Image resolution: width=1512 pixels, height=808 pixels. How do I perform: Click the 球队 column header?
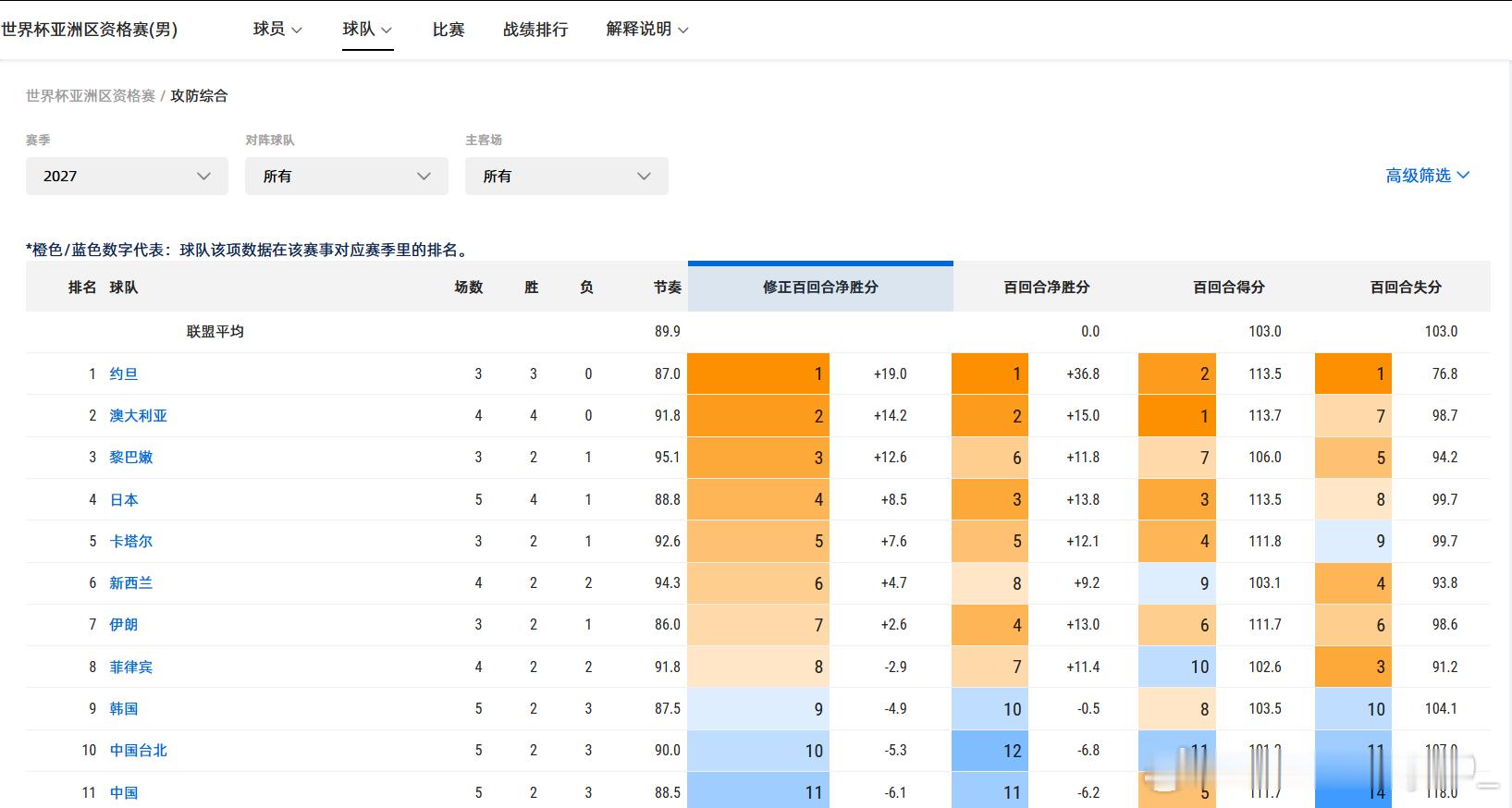(x=124, y=288)
